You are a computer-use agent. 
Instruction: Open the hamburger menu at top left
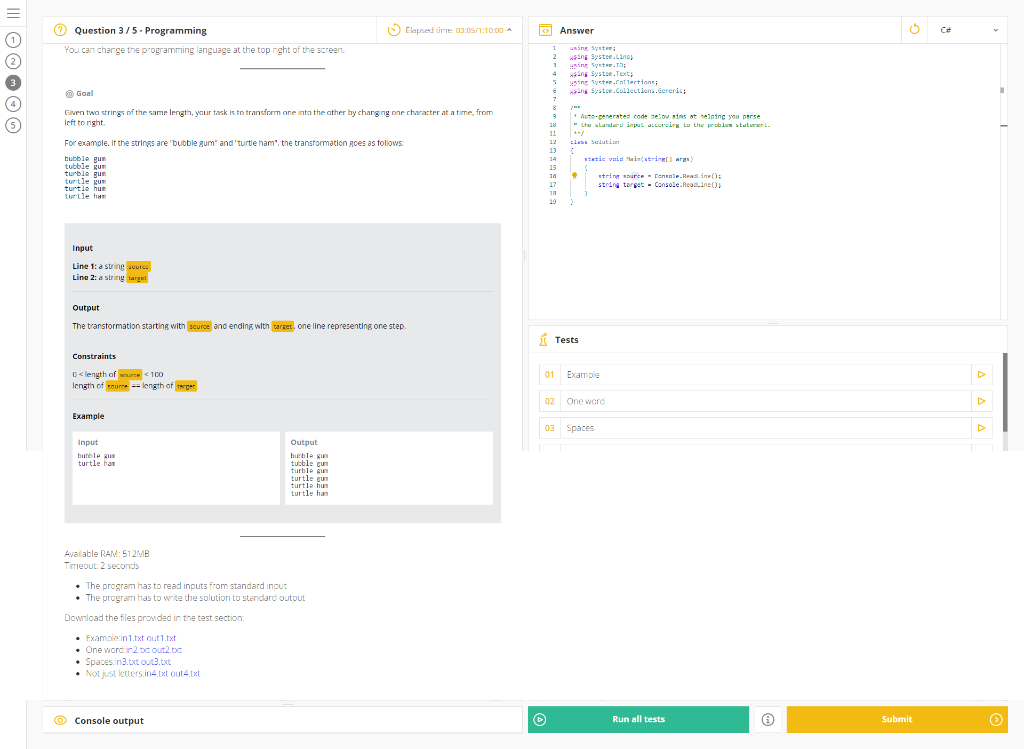(14, 11)
